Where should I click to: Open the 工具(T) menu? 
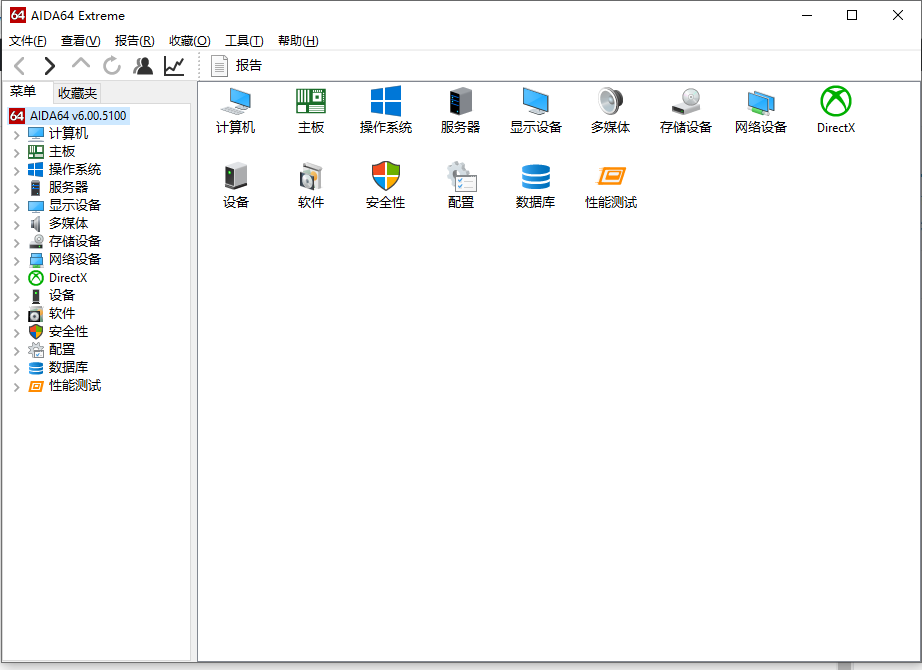244,41
